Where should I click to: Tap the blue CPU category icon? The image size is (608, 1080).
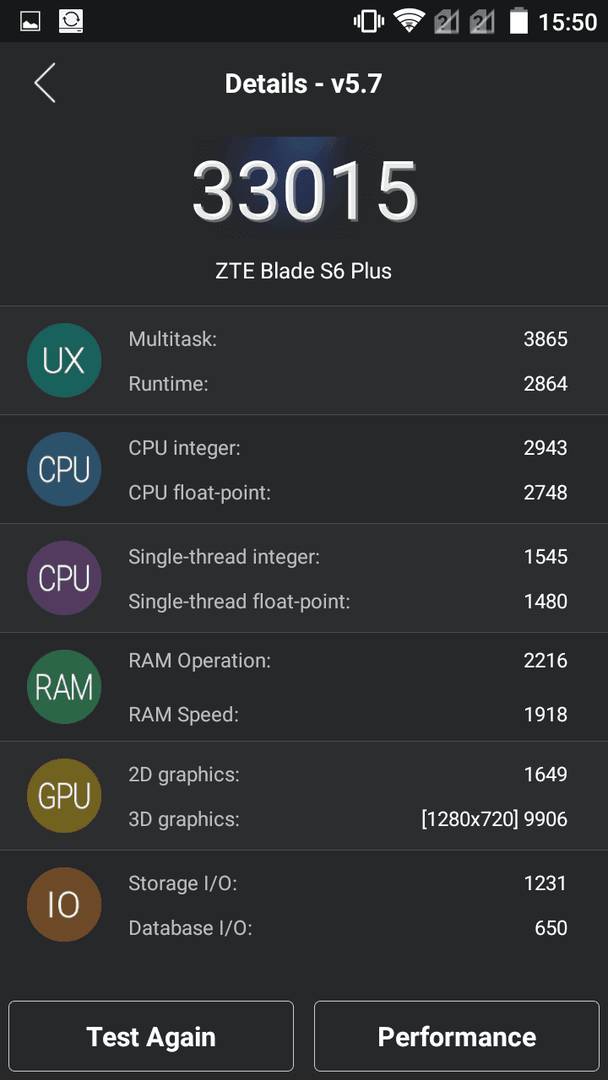pos(64,469)
